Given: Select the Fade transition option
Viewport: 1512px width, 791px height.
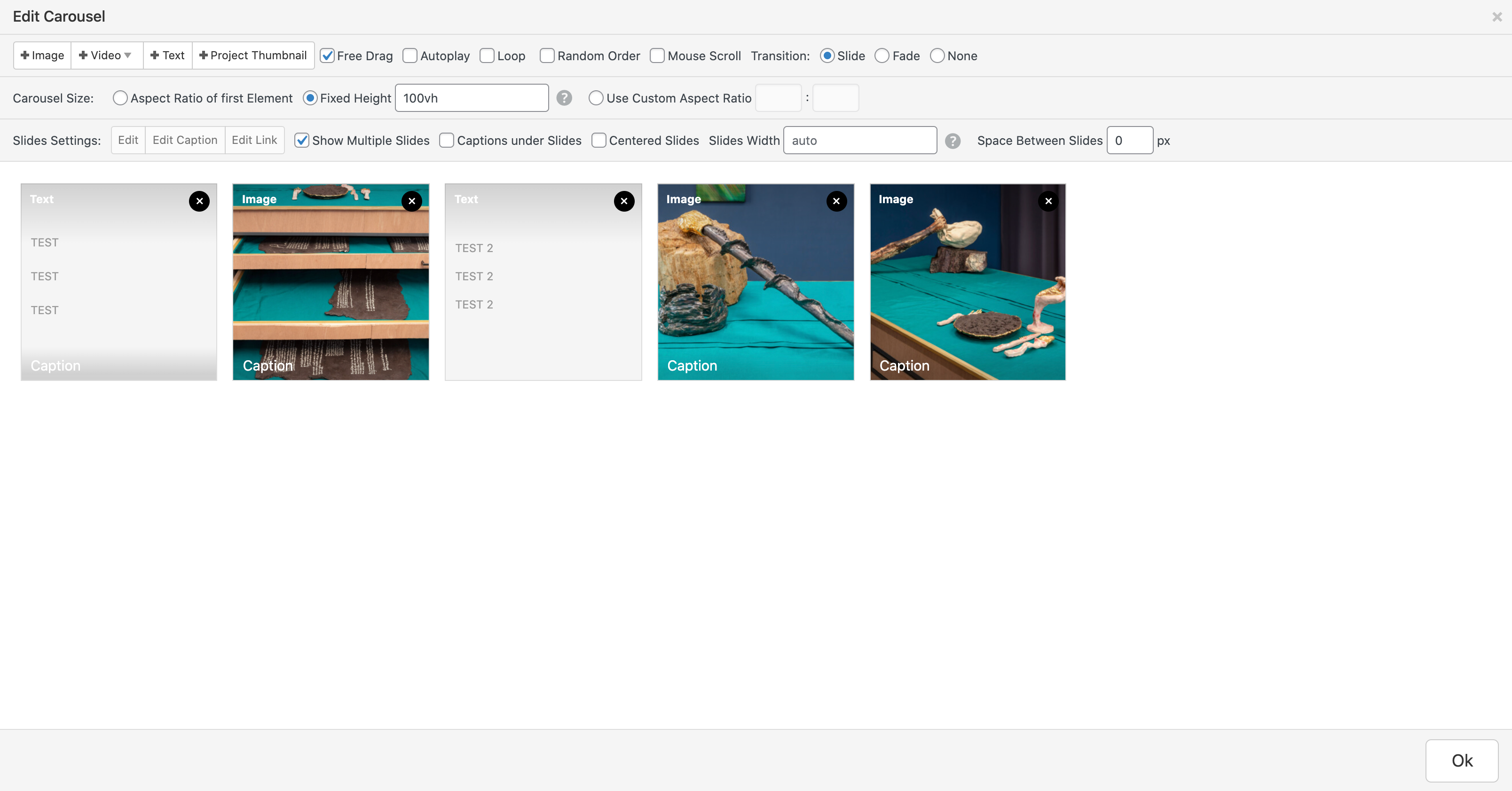Looking at the screenshot, I should 882,56.
